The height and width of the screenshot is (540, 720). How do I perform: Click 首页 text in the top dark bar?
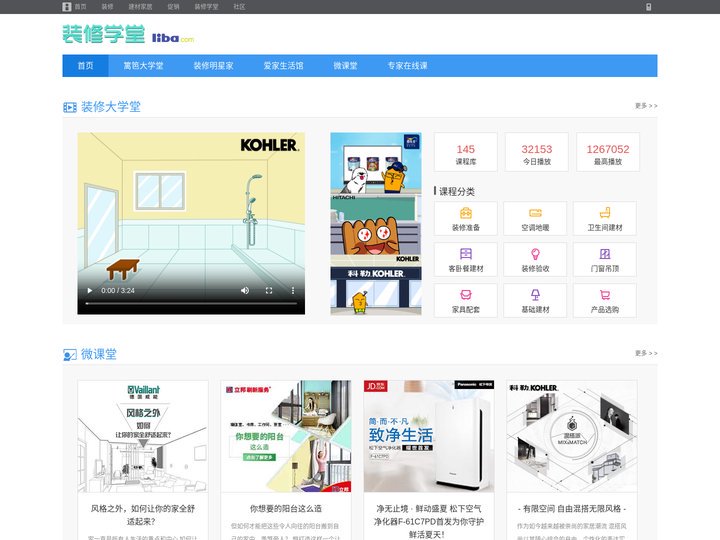coord(80,7)
